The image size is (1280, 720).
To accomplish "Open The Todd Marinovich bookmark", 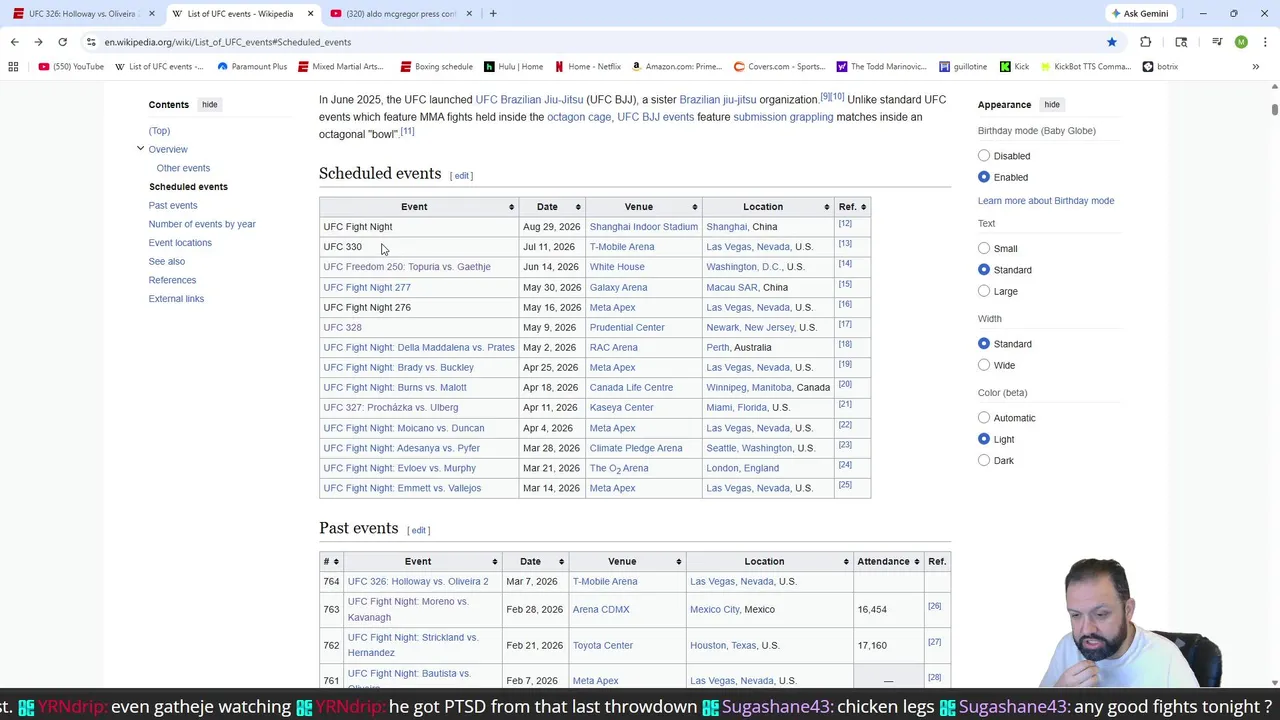I will [881, 67].
